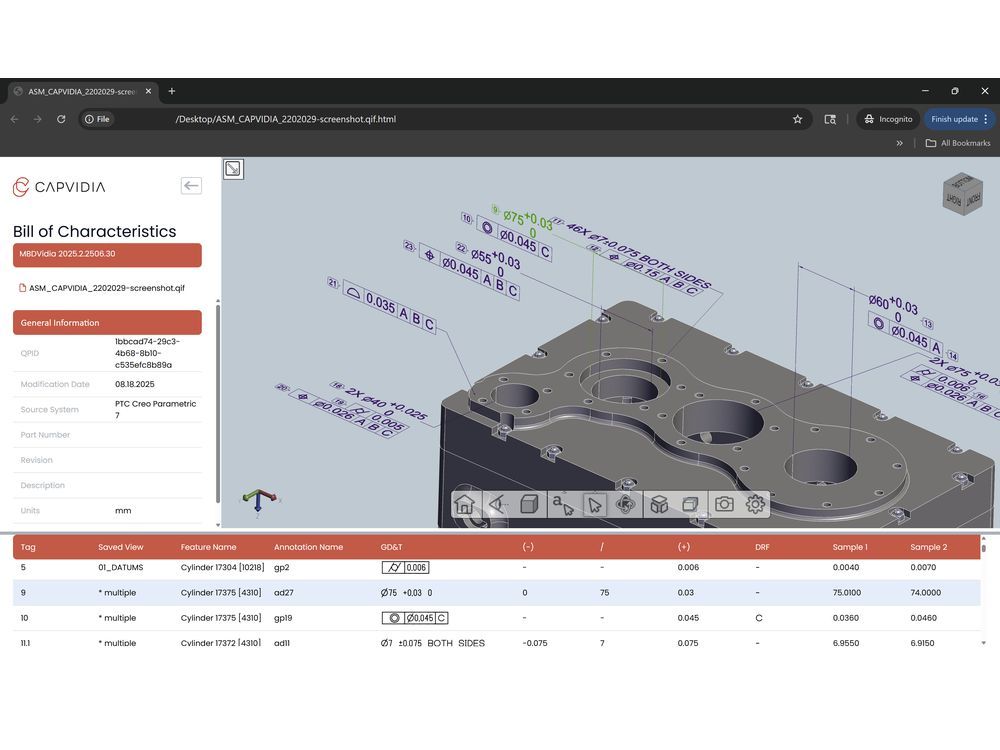Click the back arrow next to CAPVIDIA logo
The width and height of the screenshot is (1000, 750).
(191, 186)
